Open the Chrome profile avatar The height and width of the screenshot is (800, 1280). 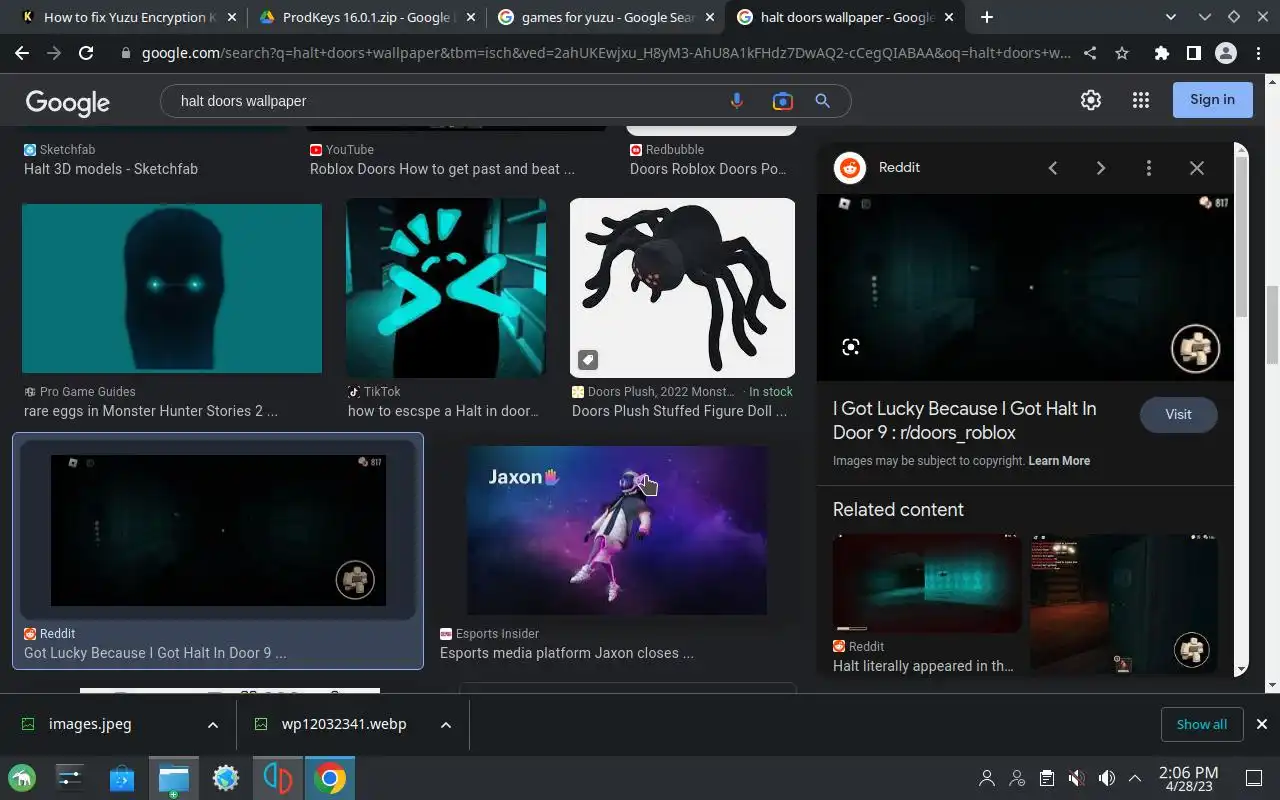point(1225,53)
